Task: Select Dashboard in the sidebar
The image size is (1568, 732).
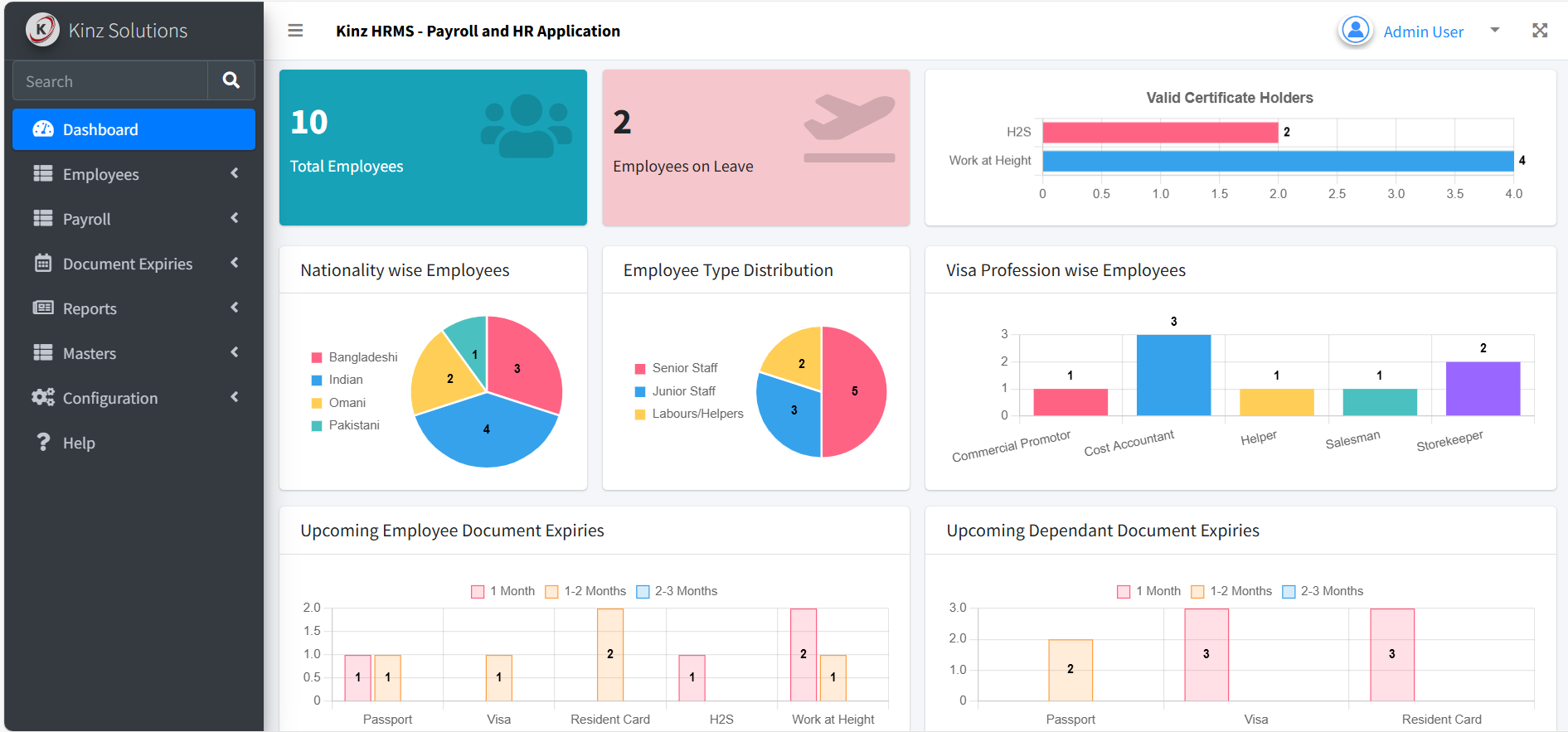Action: pos(133,129)
